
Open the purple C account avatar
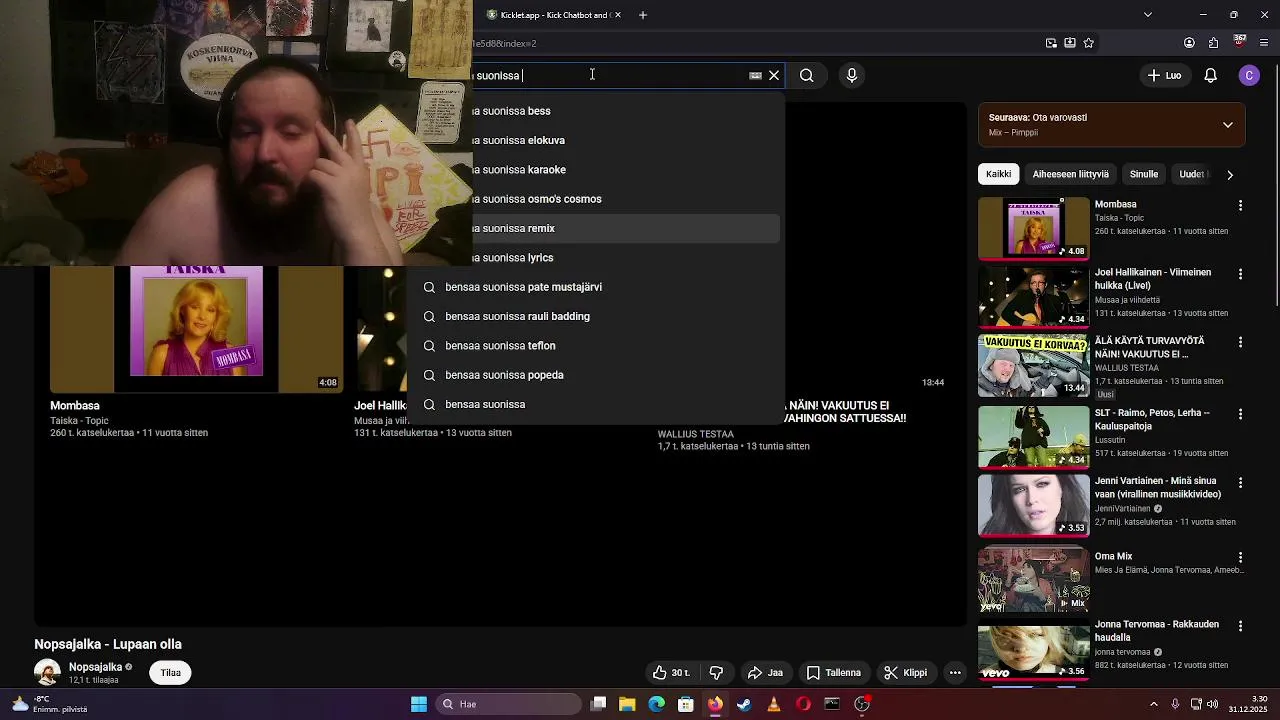tap(1249, 75)
